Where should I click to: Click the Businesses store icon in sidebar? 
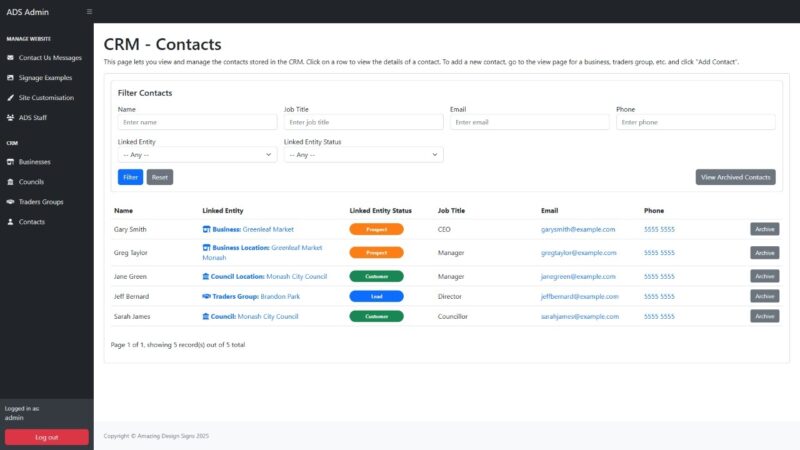(10, 161)
